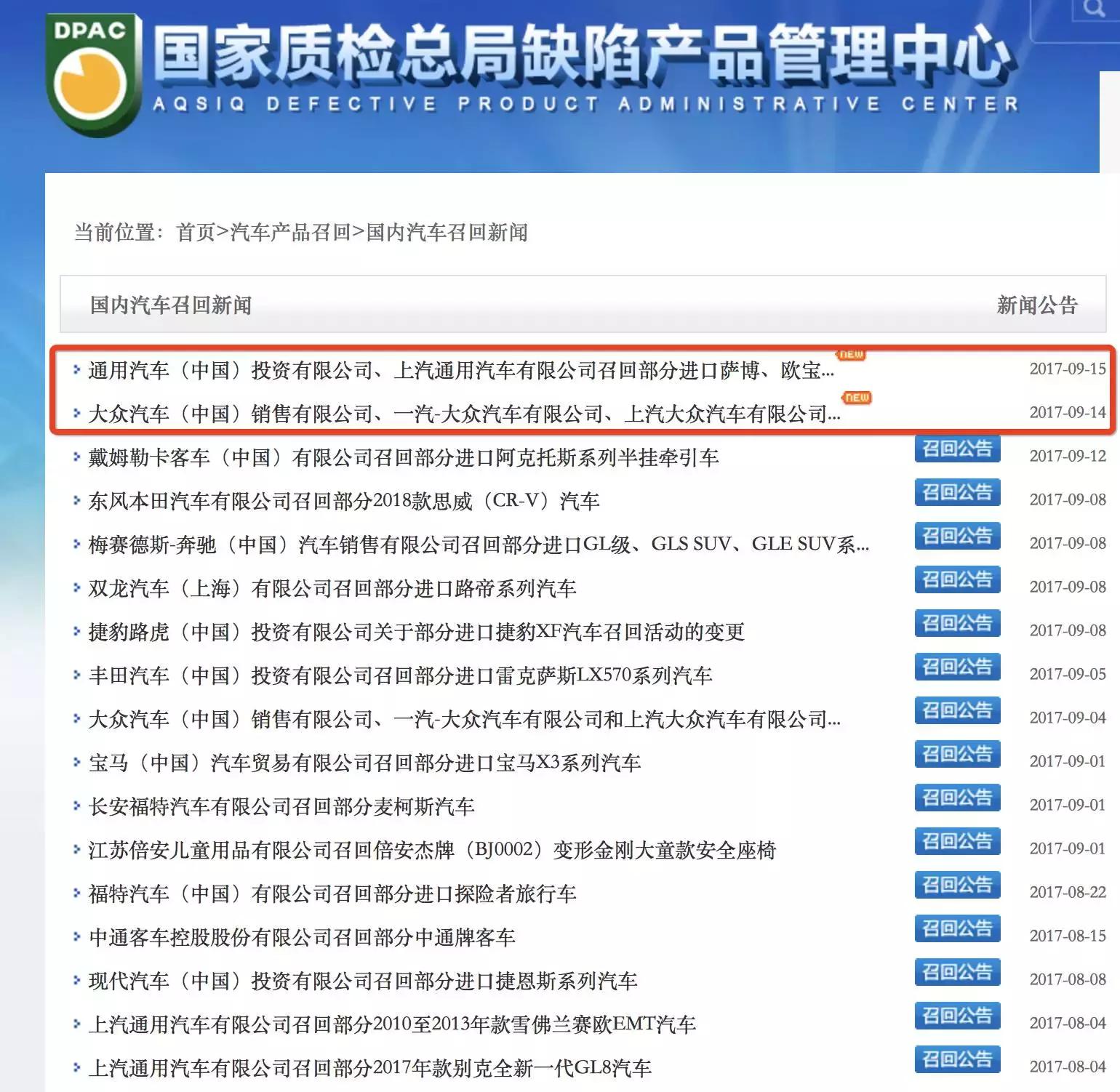Open 中通客车控股 recall article

302,938
